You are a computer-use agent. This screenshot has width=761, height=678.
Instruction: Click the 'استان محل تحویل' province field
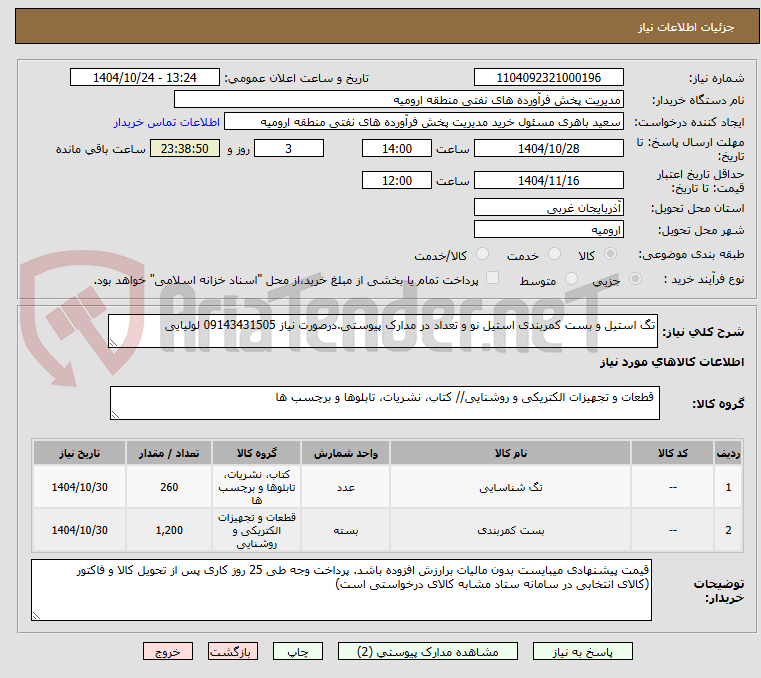click(548, 208)
